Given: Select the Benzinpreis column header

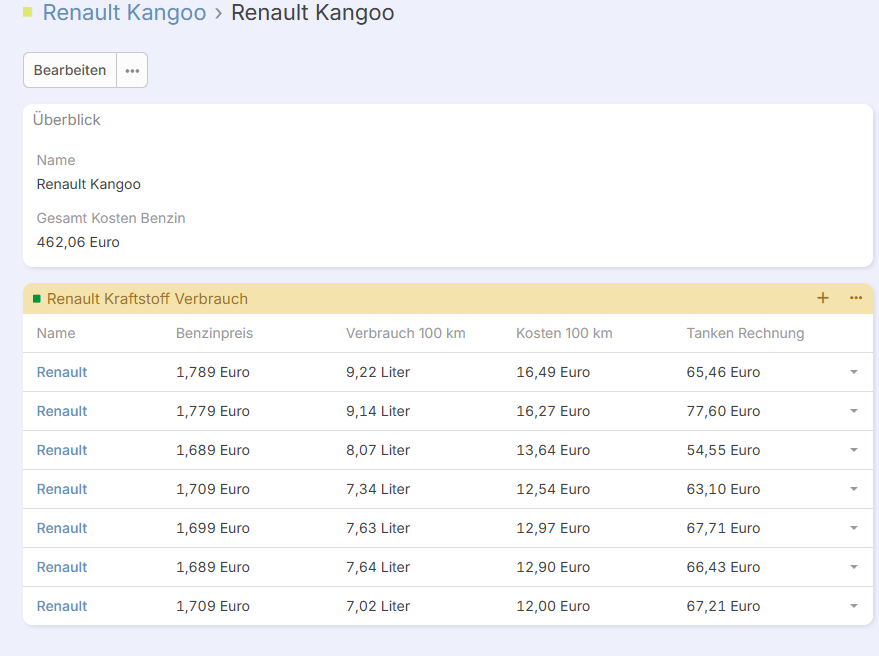Looking at the screenshot, I should [214, 333].
